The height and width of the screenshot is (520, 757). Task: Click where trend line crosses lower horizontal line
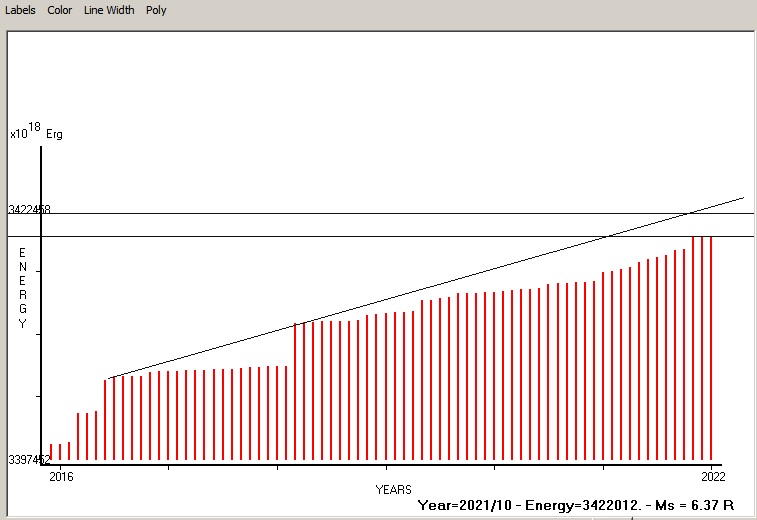click(608, 237)
